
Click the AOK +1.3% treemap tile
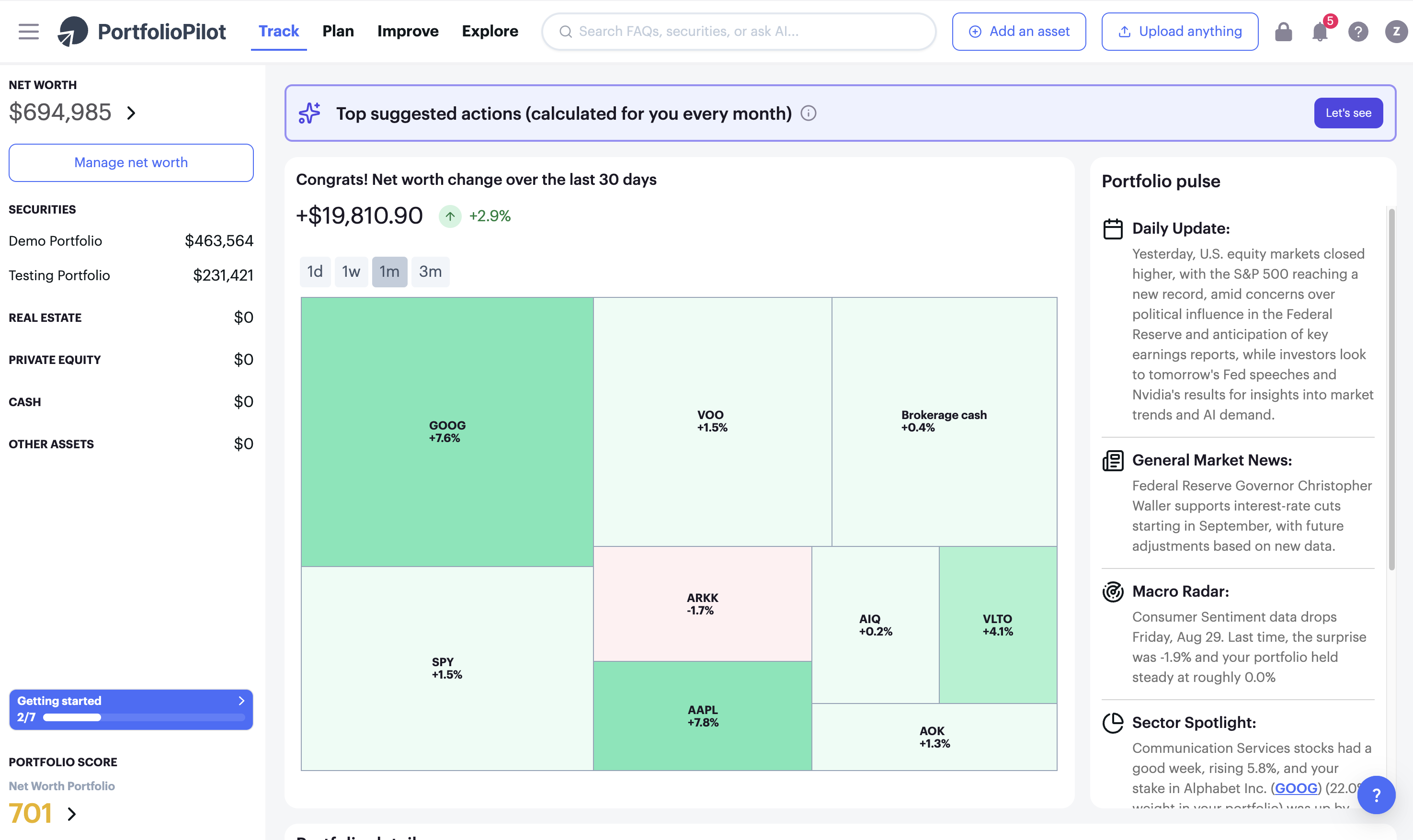pyautogui.click(x=934, y=737)
